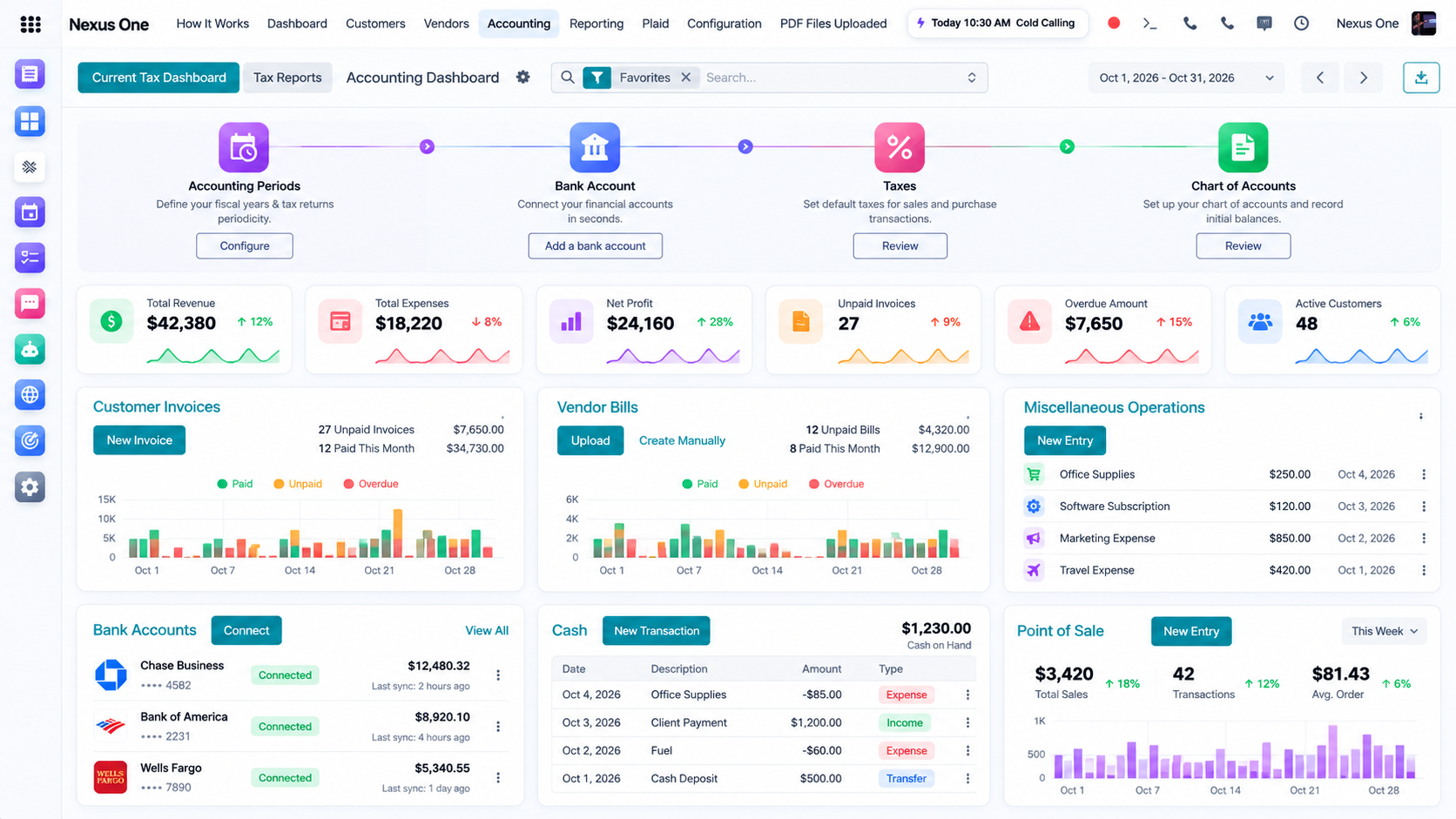The height and width of the screenshot is (819, 1456).
Task: Click Add a bank account button
Action: (595, 245)
